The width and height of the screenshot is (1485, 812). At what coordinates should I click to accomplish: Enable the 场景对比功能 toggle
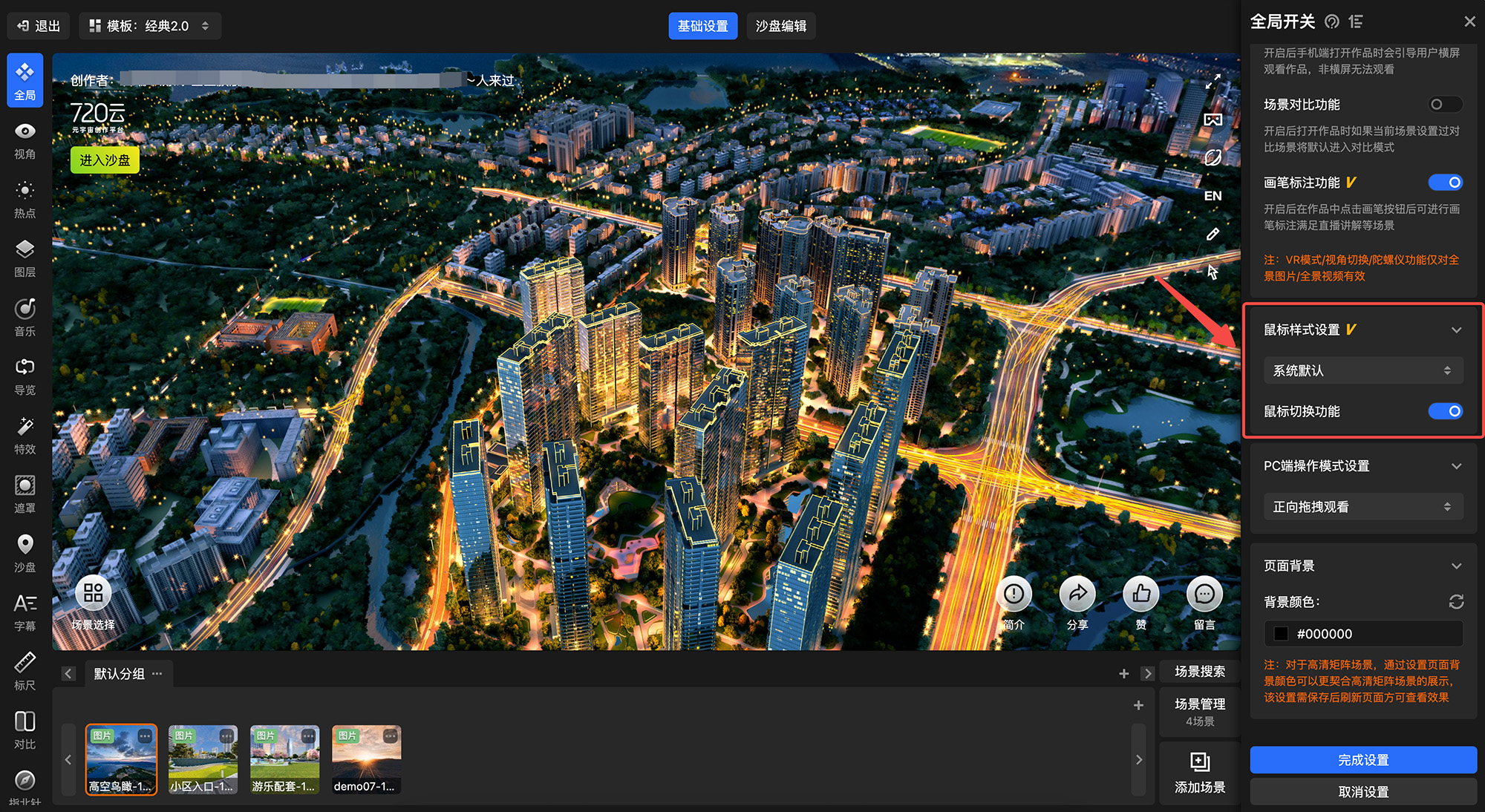pos(1445,105)
